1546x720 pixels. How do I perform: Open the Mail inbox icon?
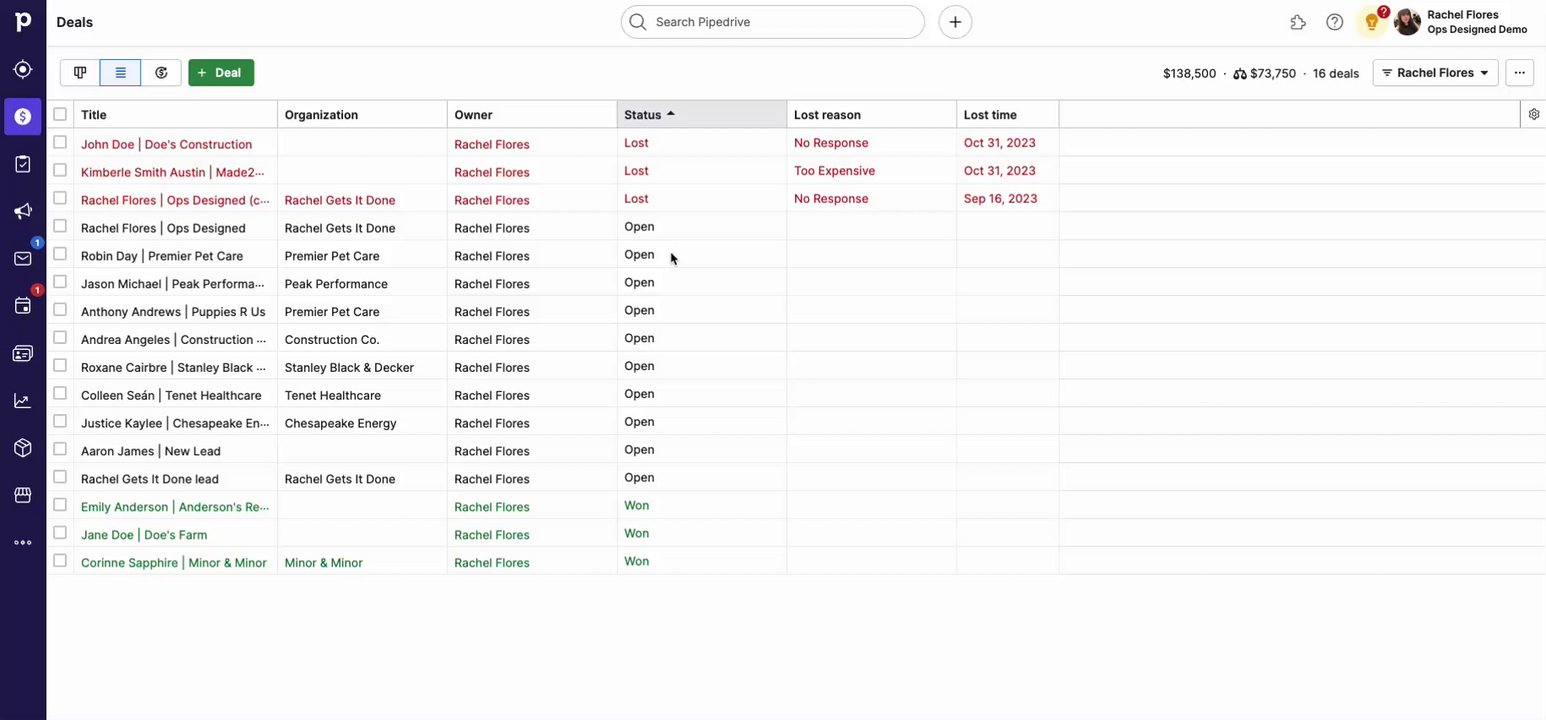22,259
